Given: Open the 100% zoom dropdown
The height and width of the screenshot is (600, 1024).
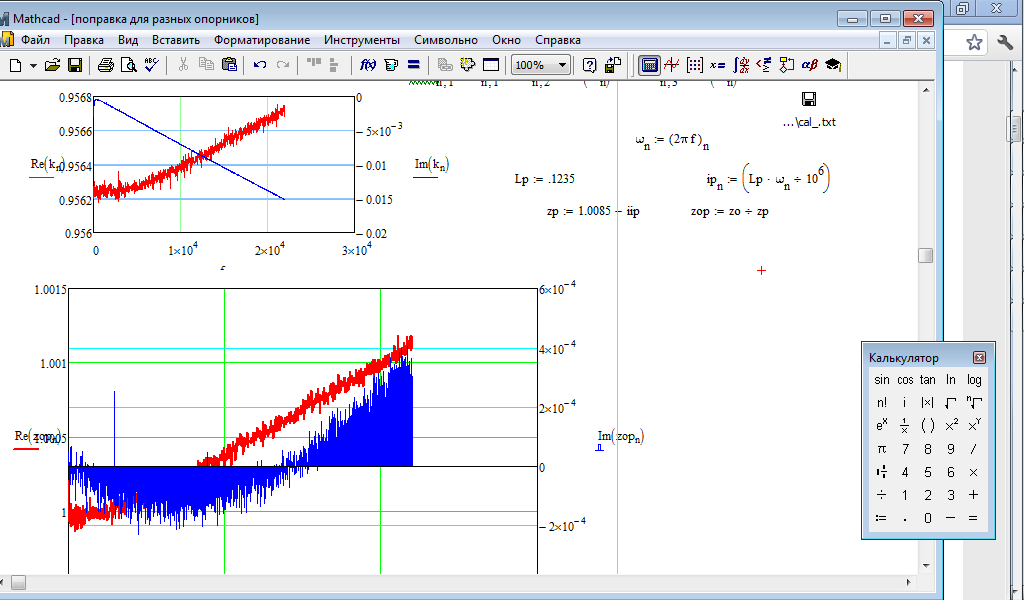Looking at the screenshot, I should point(562,65).
